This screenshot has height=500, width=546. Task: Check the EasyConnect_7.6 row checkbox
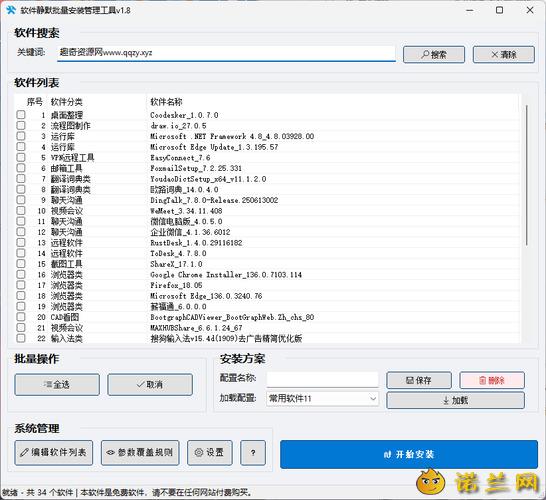point(21,157)
